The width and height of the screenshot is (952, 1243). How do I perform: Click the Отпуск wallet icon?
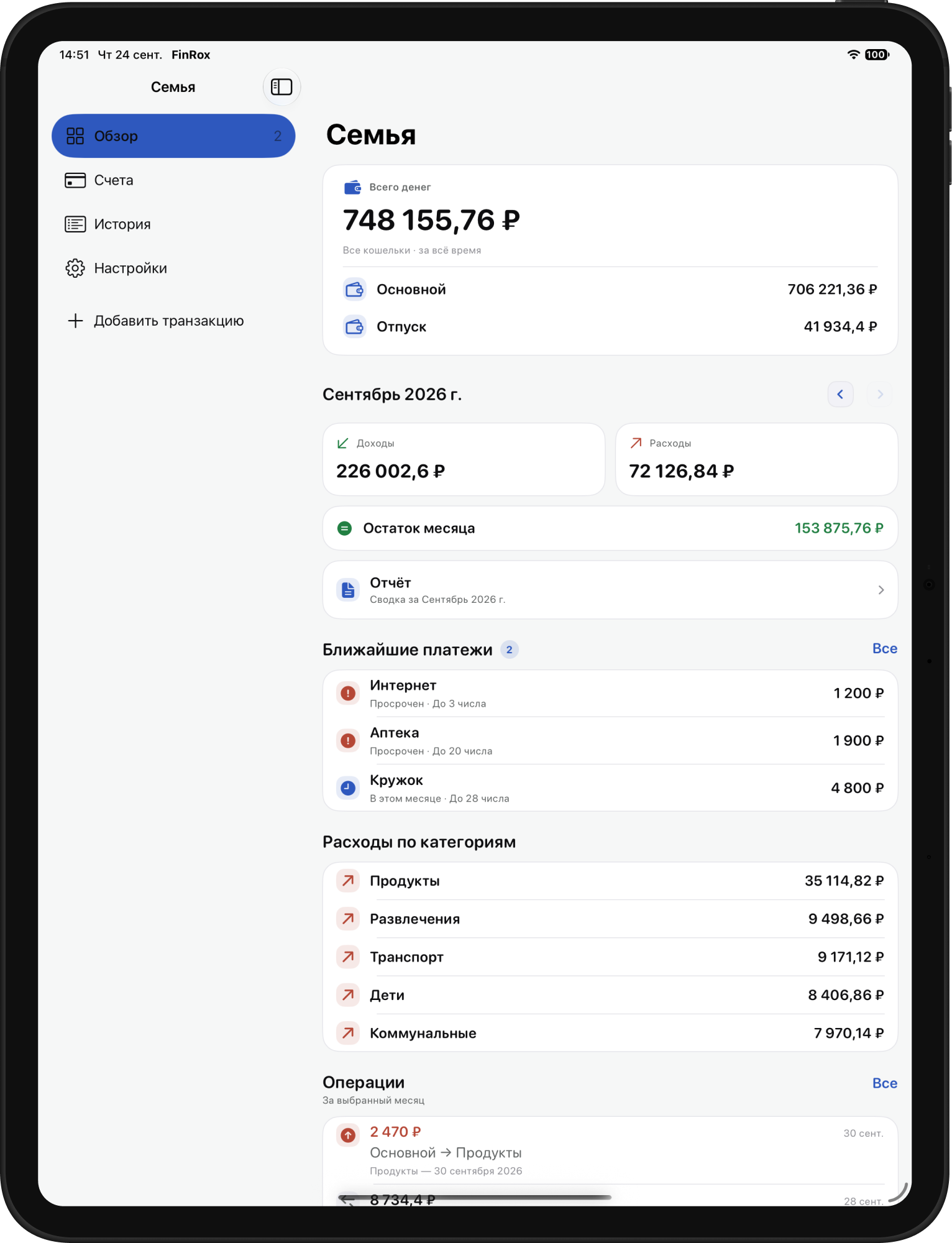pyautogui.click(x=355, y=327)
